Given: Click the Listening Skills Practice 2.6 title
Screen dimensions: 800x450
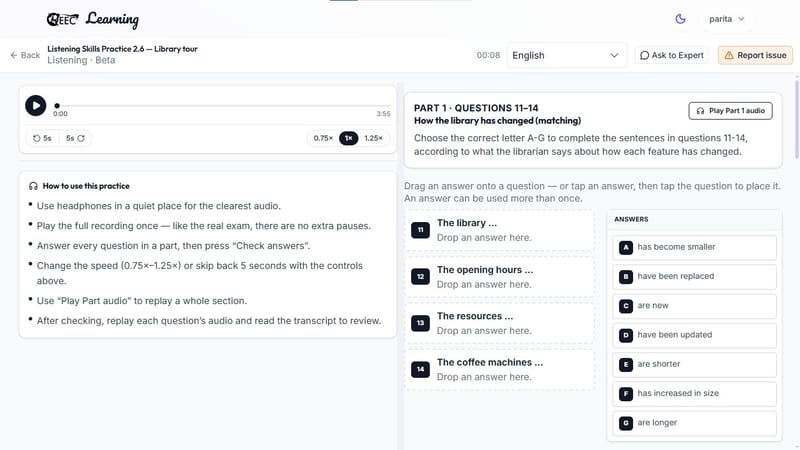Looking at the screenshot, I should (x=122, y=49).
